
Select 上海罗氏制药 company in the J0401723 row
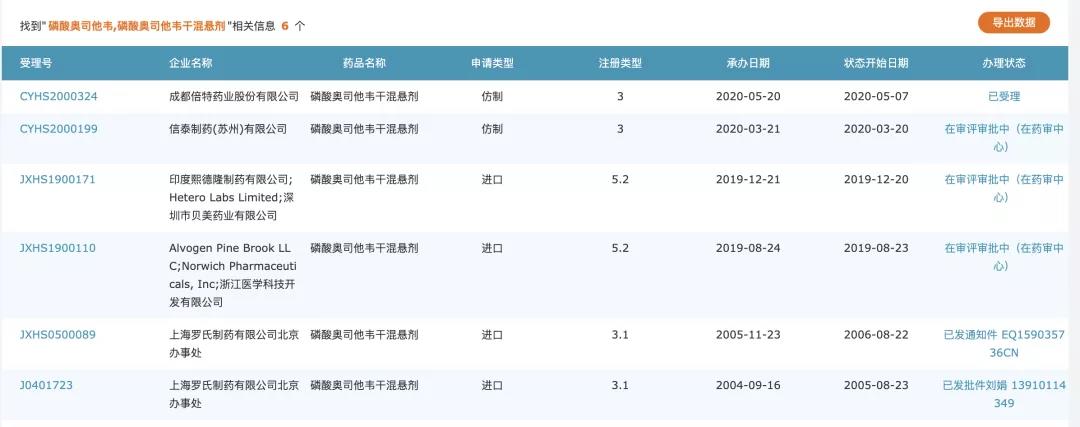pyautogui.click(x=233, y=394)
